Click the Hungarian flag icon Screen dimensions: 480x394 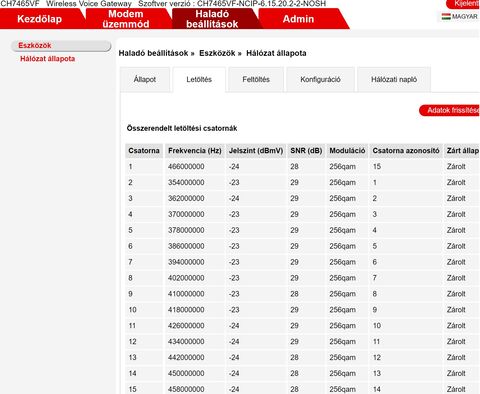[x=446, y=16]
